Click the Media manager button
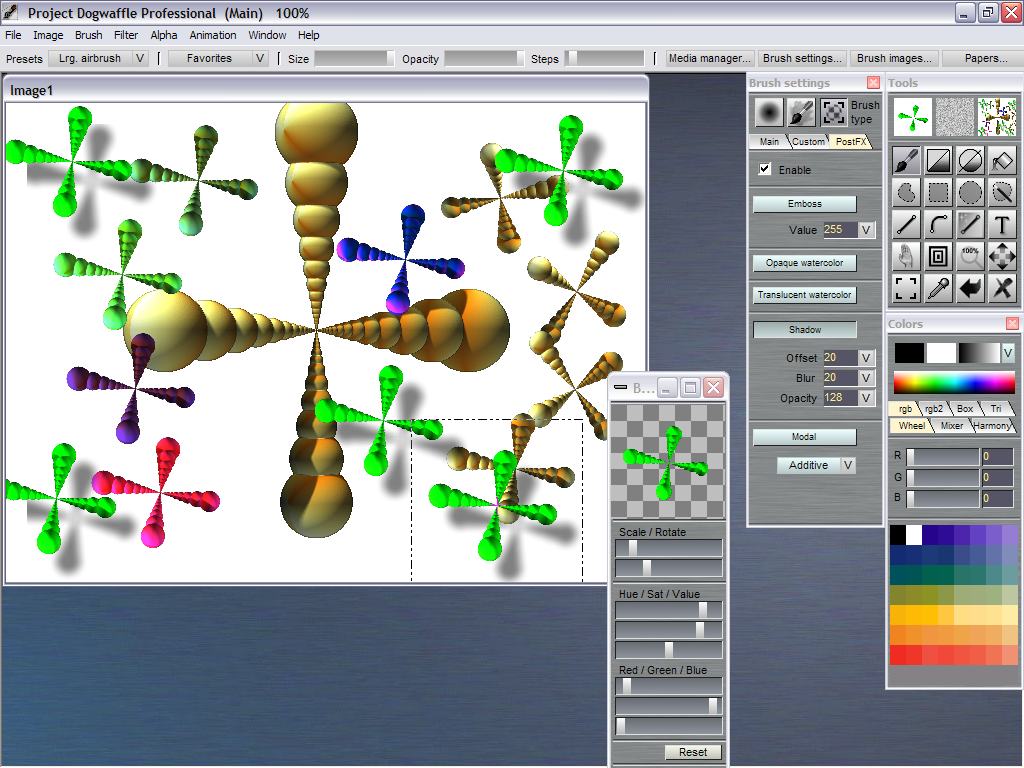1024x768 pixels. tap(709, 58)
